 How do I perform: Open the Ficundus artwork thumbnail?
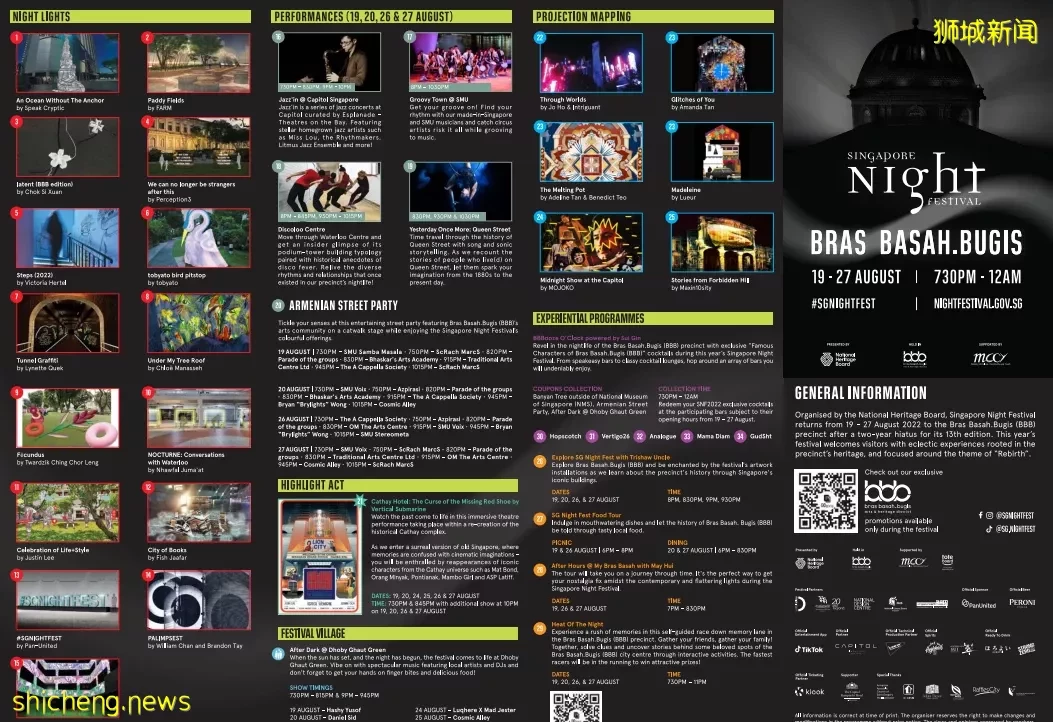[67, 418]
